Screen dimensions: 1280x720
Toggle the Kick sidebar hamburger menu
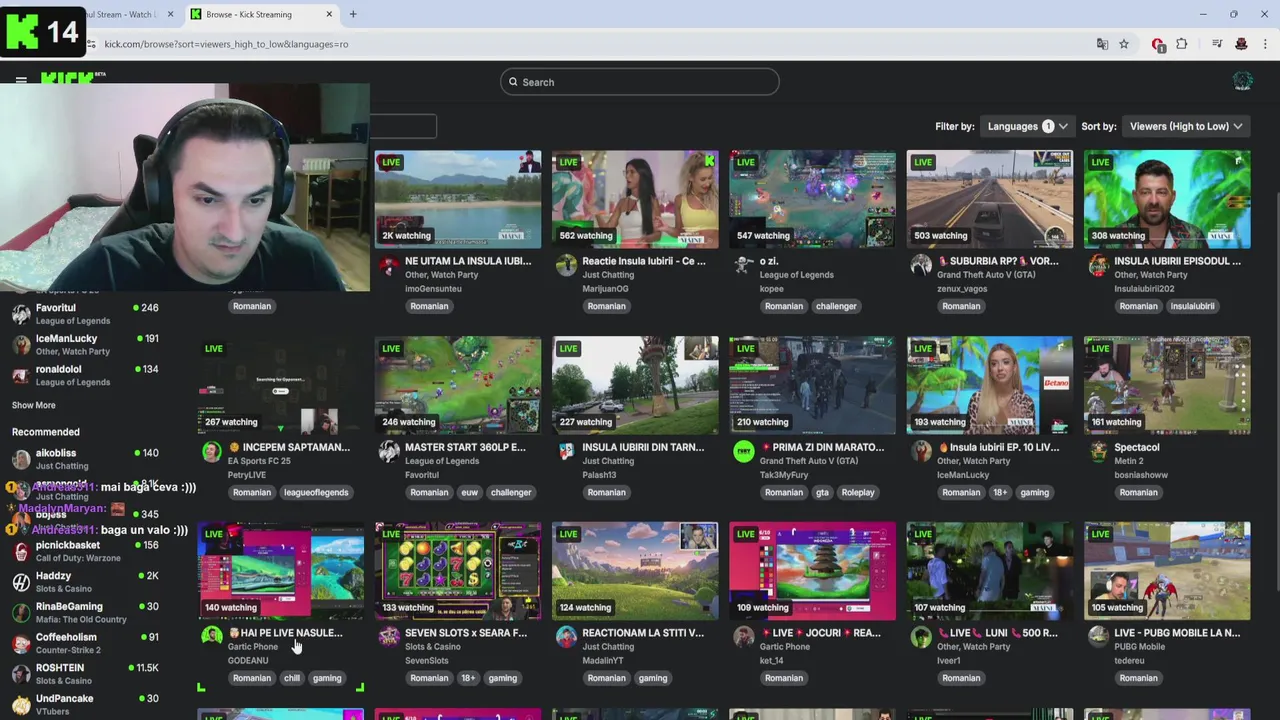[x=21, y=80]
